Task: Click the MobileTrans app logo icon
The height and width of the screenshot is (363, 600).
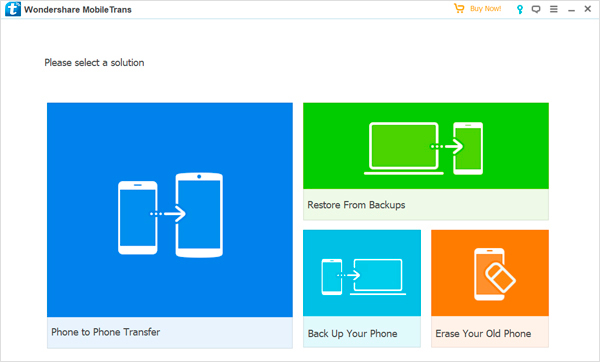Action: tap(13, 9)
